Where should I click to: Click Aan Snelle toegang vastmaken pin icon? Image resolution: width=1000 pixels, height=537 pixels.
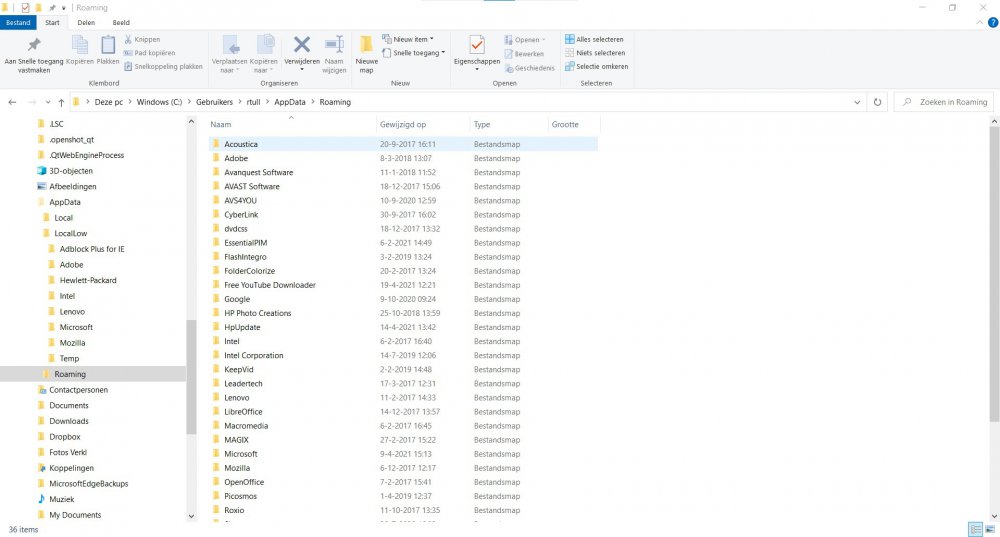pyautogui.click(x=34, y=45)
